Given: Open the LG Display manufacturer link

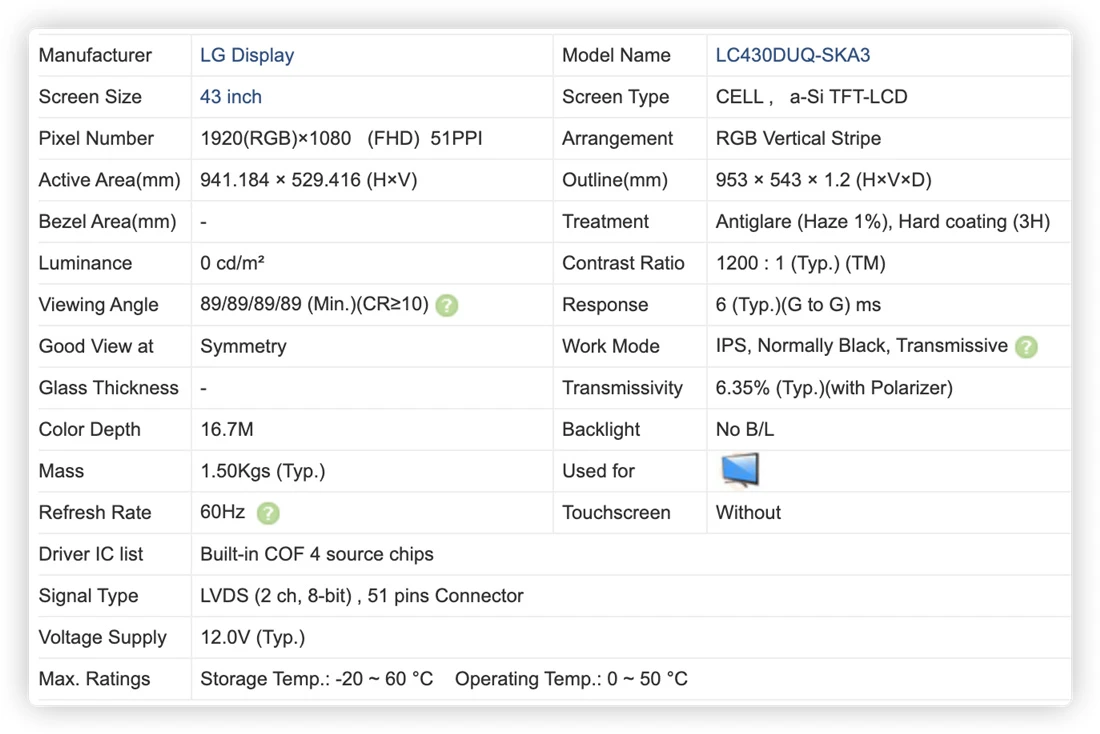Looking at the screenshot, I should coord(247,55).
